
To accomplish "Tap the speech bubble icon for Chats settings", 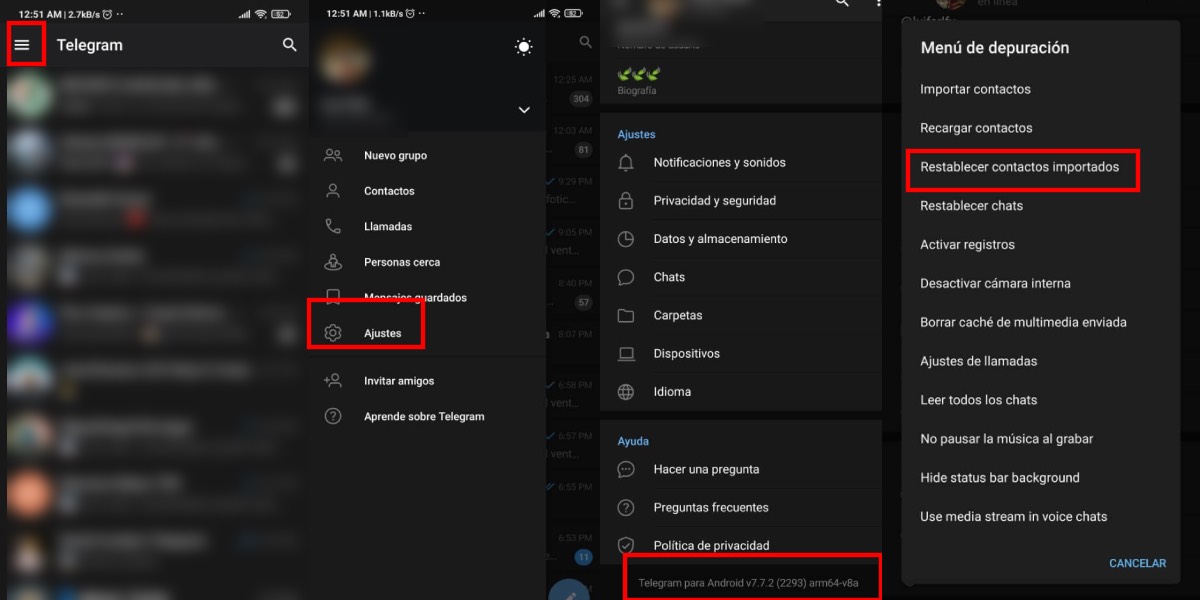I will tap(625, 277).
